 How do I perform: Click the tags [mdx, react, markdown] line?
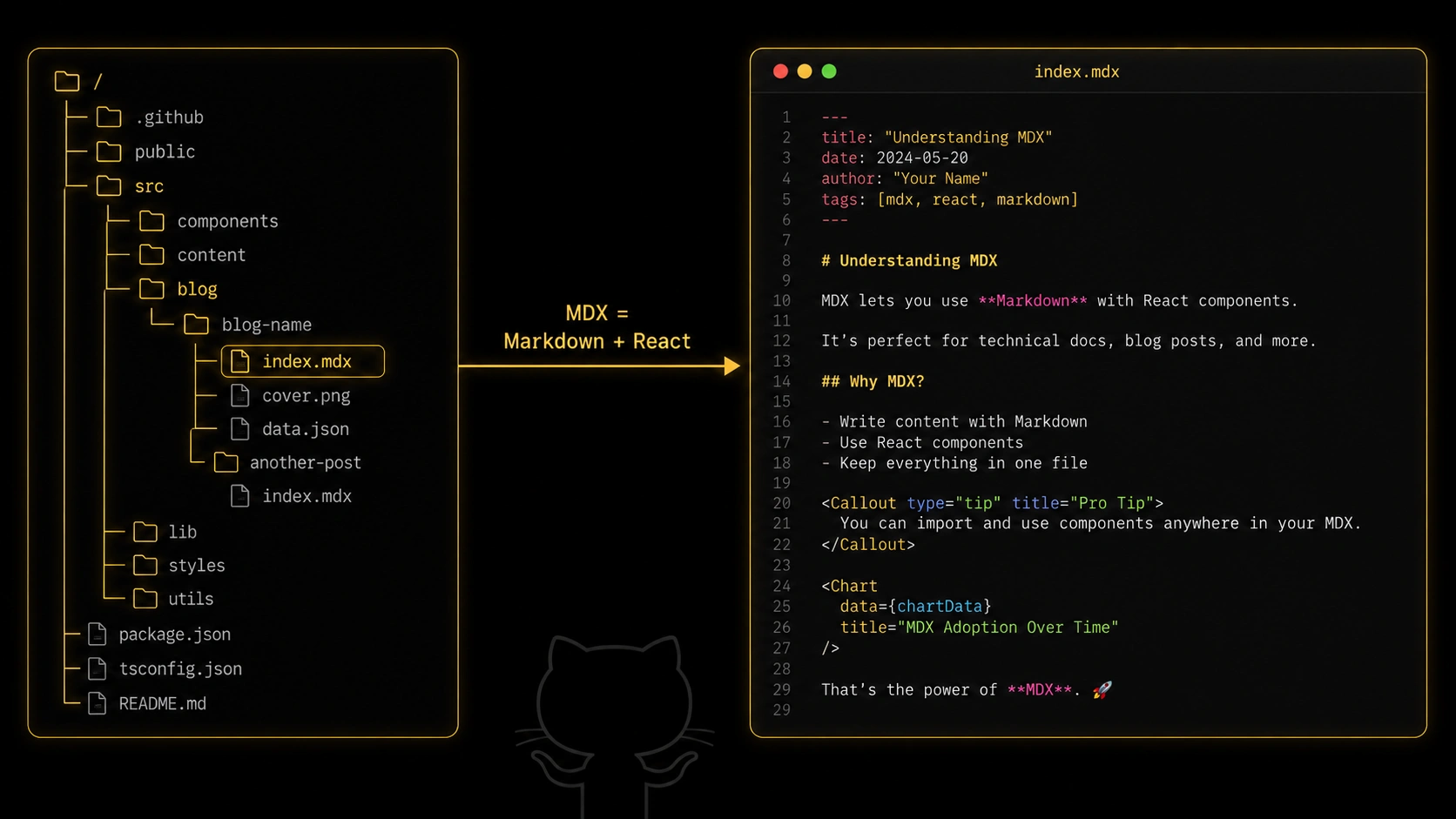pyautogui.click(x=949, y=199)
